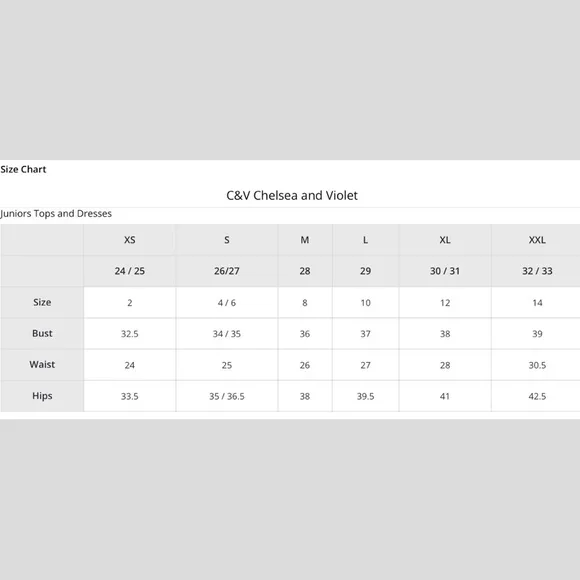Select the C&V Chelsea and Violet title
Image resolution: width=580 pixels, height=580 pixels.
point(292,195)
